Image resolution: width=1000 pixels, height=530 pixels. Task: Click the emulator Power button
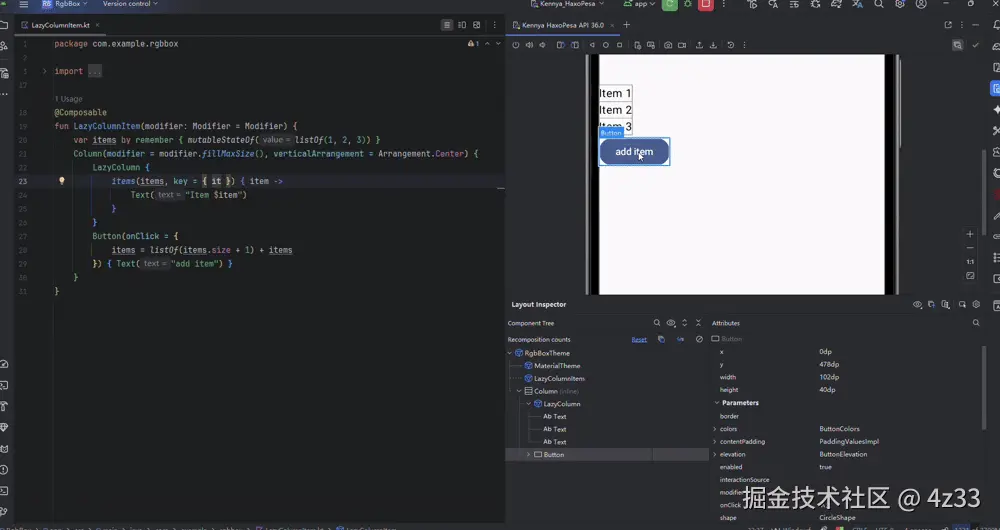(x=516, y=45)
